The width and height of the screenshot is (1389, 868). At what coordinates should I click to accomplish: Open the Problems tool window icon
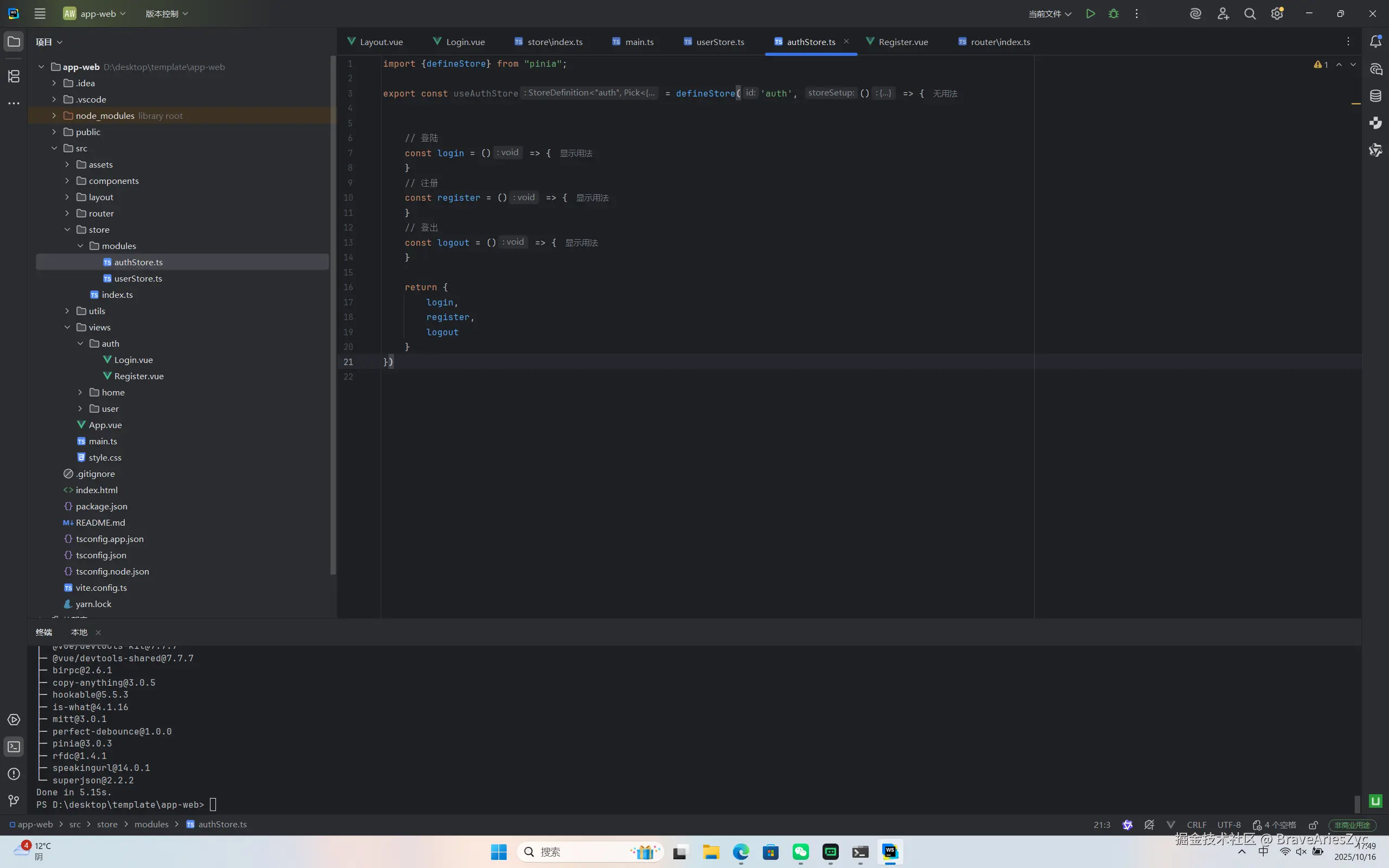[x=14, y=774]
